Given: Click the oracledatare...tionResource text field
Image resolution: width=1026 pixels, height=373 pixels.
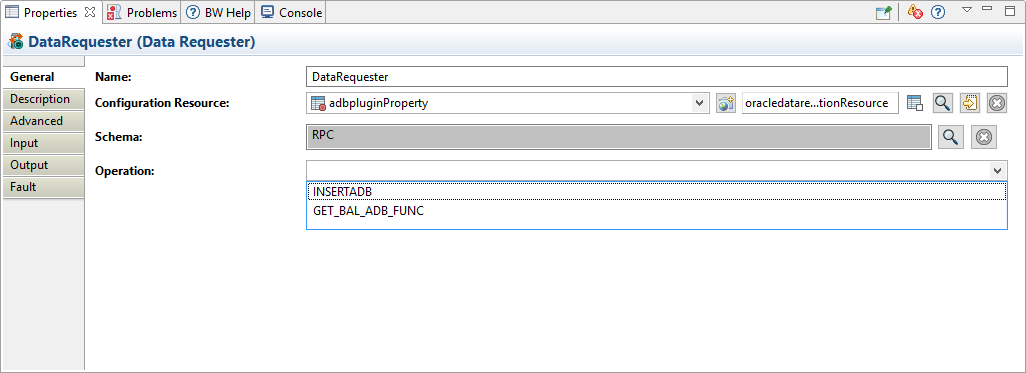Looking at the screenshot, I should click(821, 103).
